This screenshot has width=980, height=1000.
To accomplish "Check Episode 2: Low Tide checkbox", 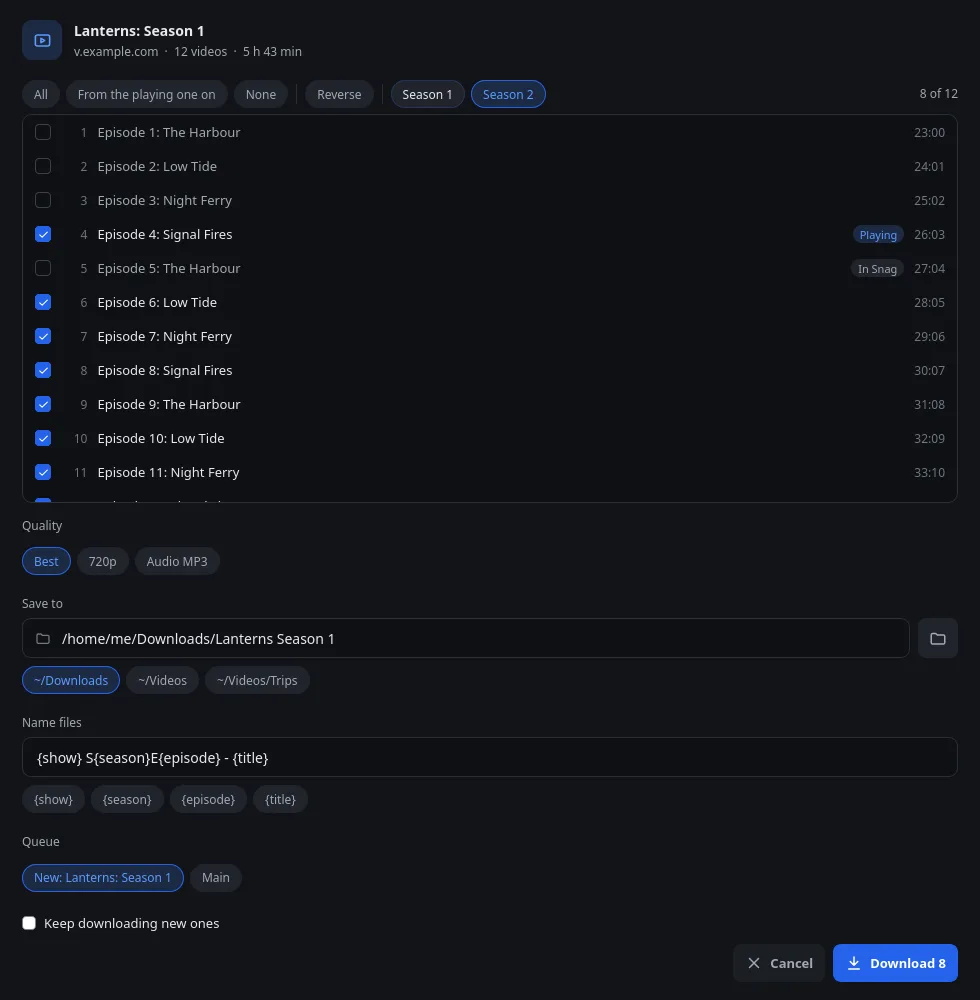I will [43, 166].
